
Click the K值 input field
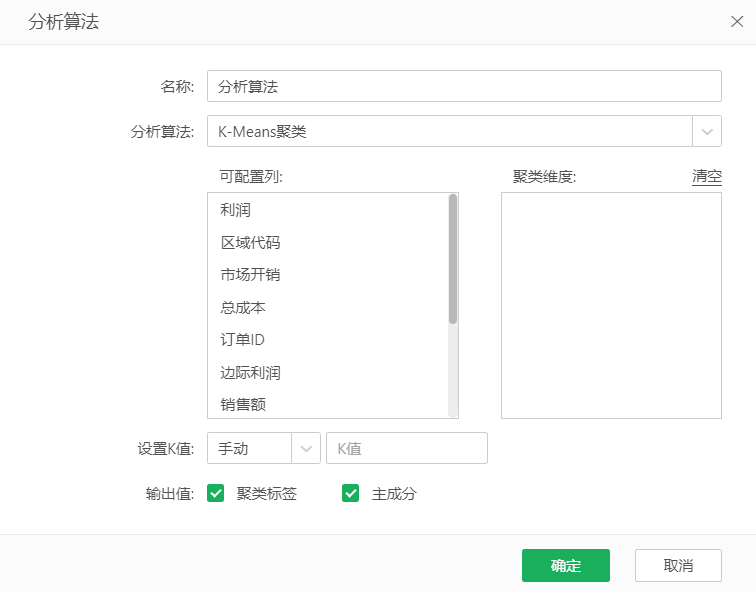(407, 449)
